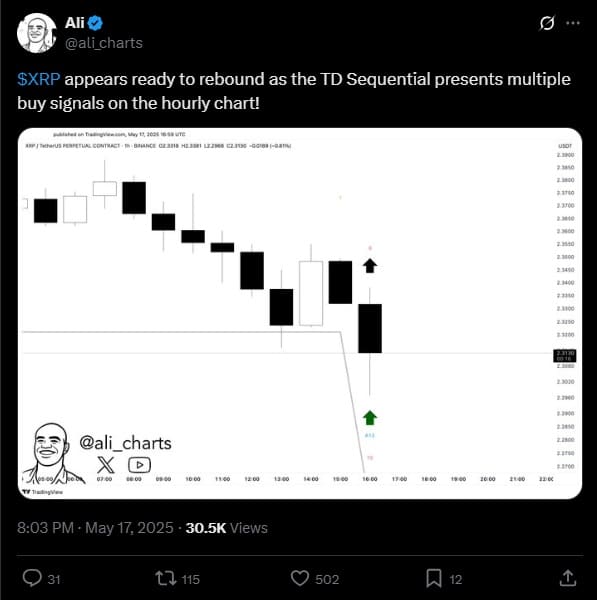Click the YouTube play icon in the watermark
Screen dimensions: 597x600
pos(139,465)
